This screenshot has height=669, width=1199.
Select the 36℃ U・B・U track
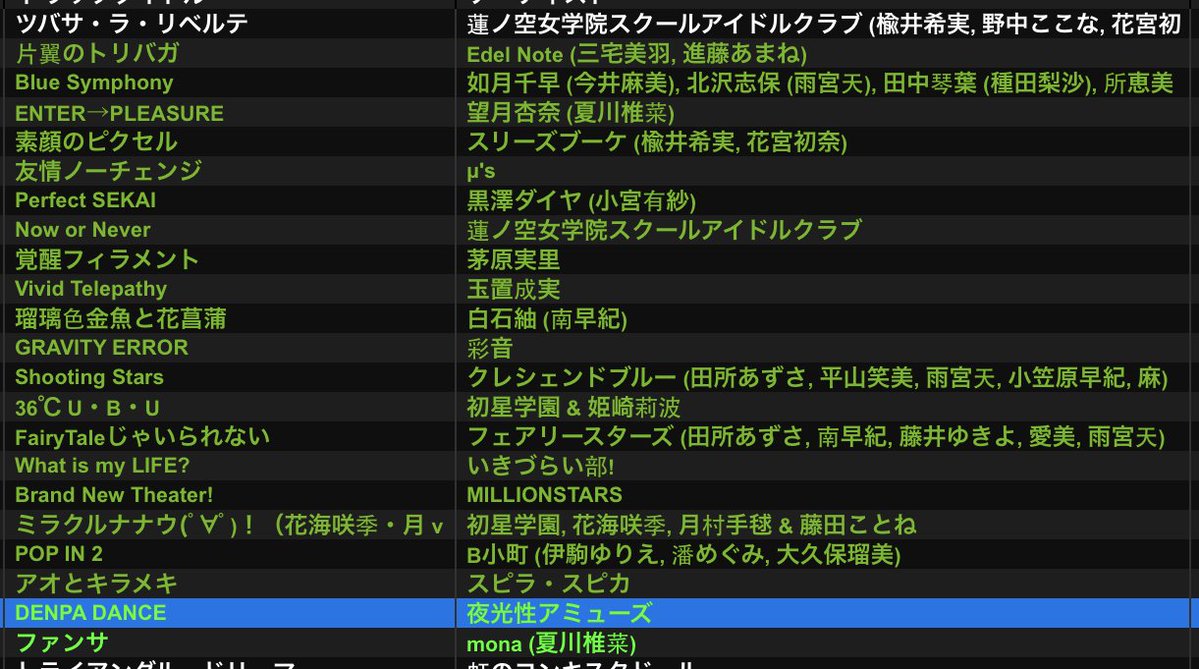87,408
